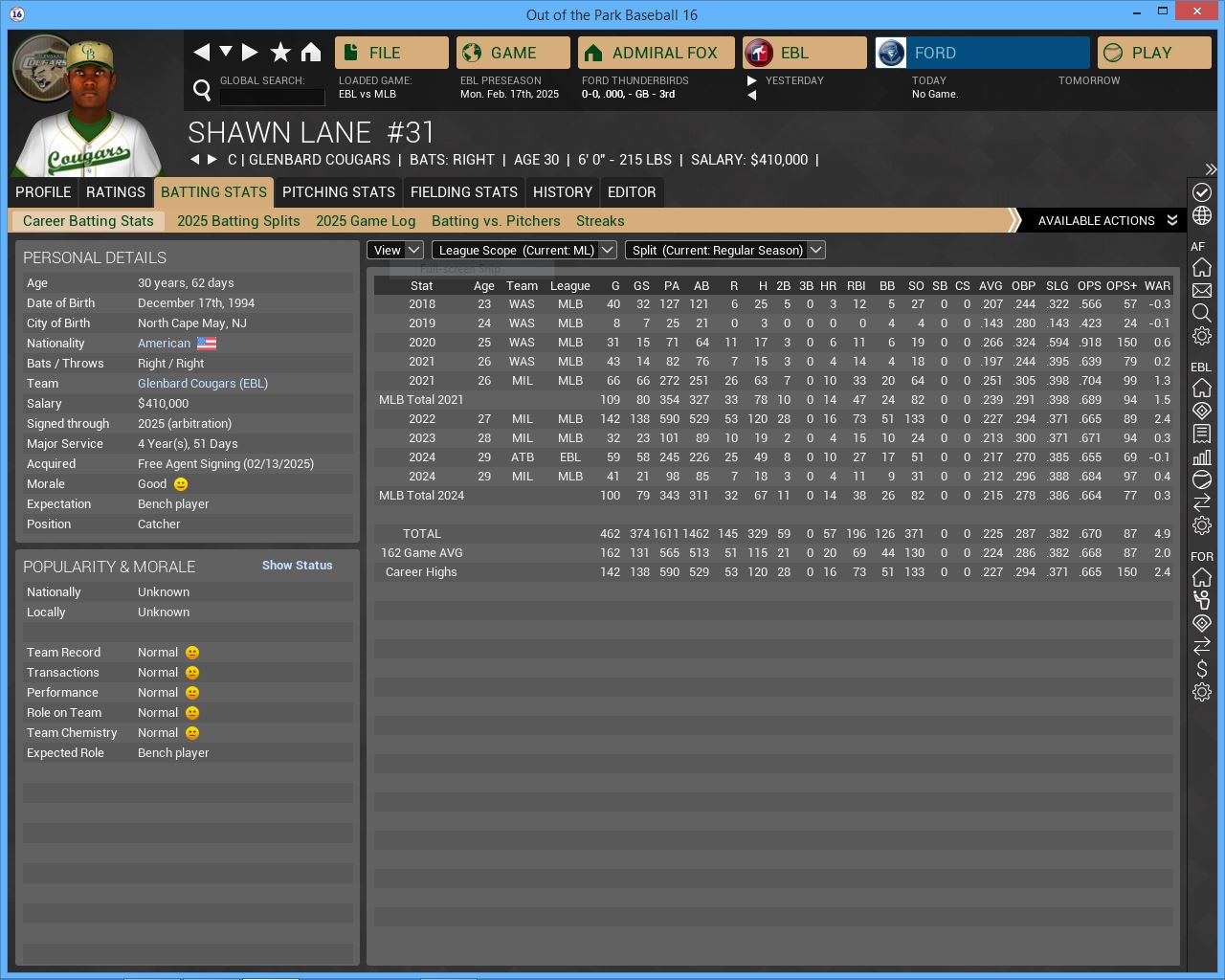The image size is (1225, 980).
Task: Switch to the previous player arrow
Action: tap(195, 160)
